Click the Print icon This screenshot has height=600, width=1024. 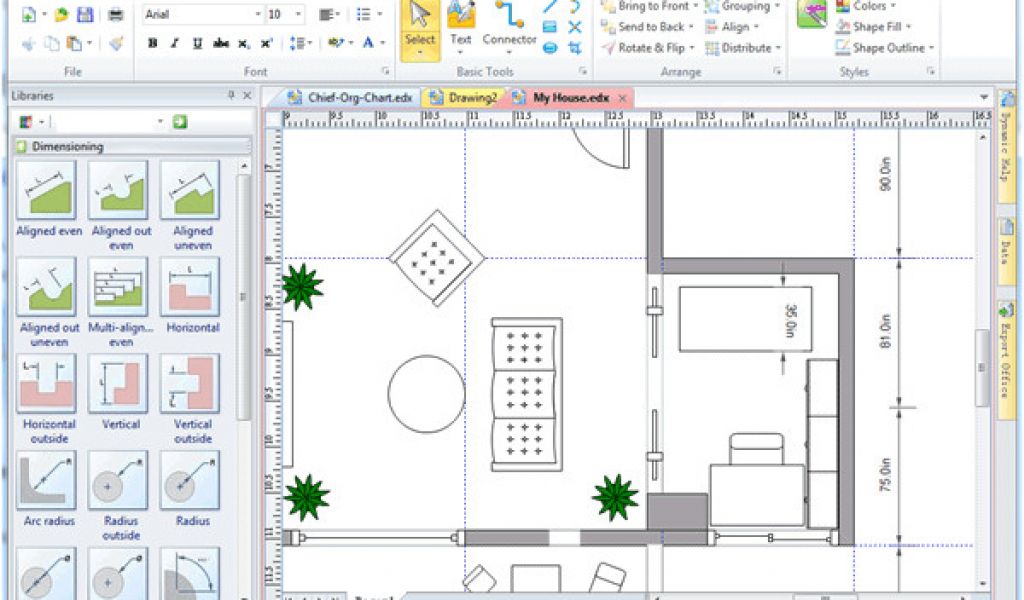coord(116,15)
